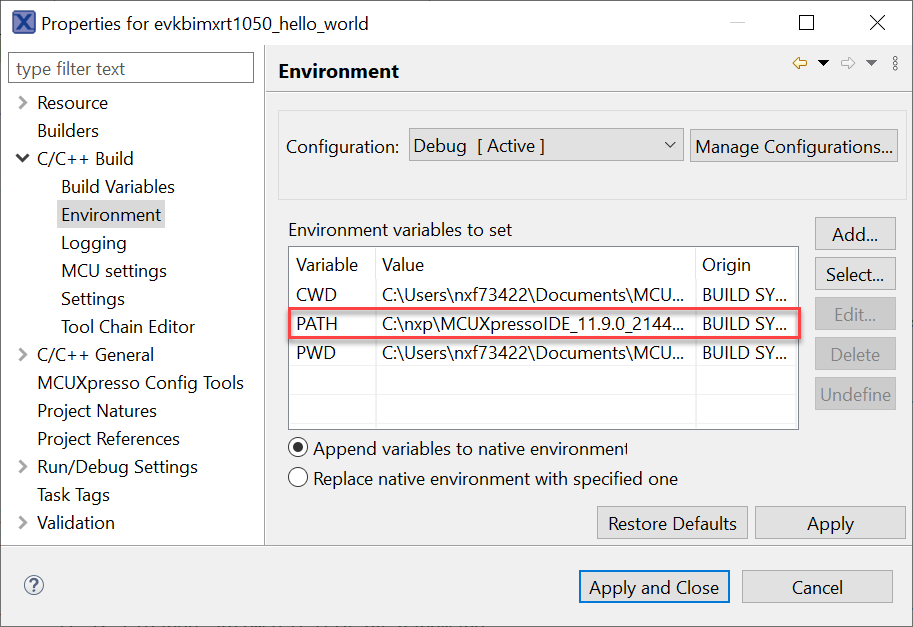Expand the Resource tree node

tap(22, 103)
